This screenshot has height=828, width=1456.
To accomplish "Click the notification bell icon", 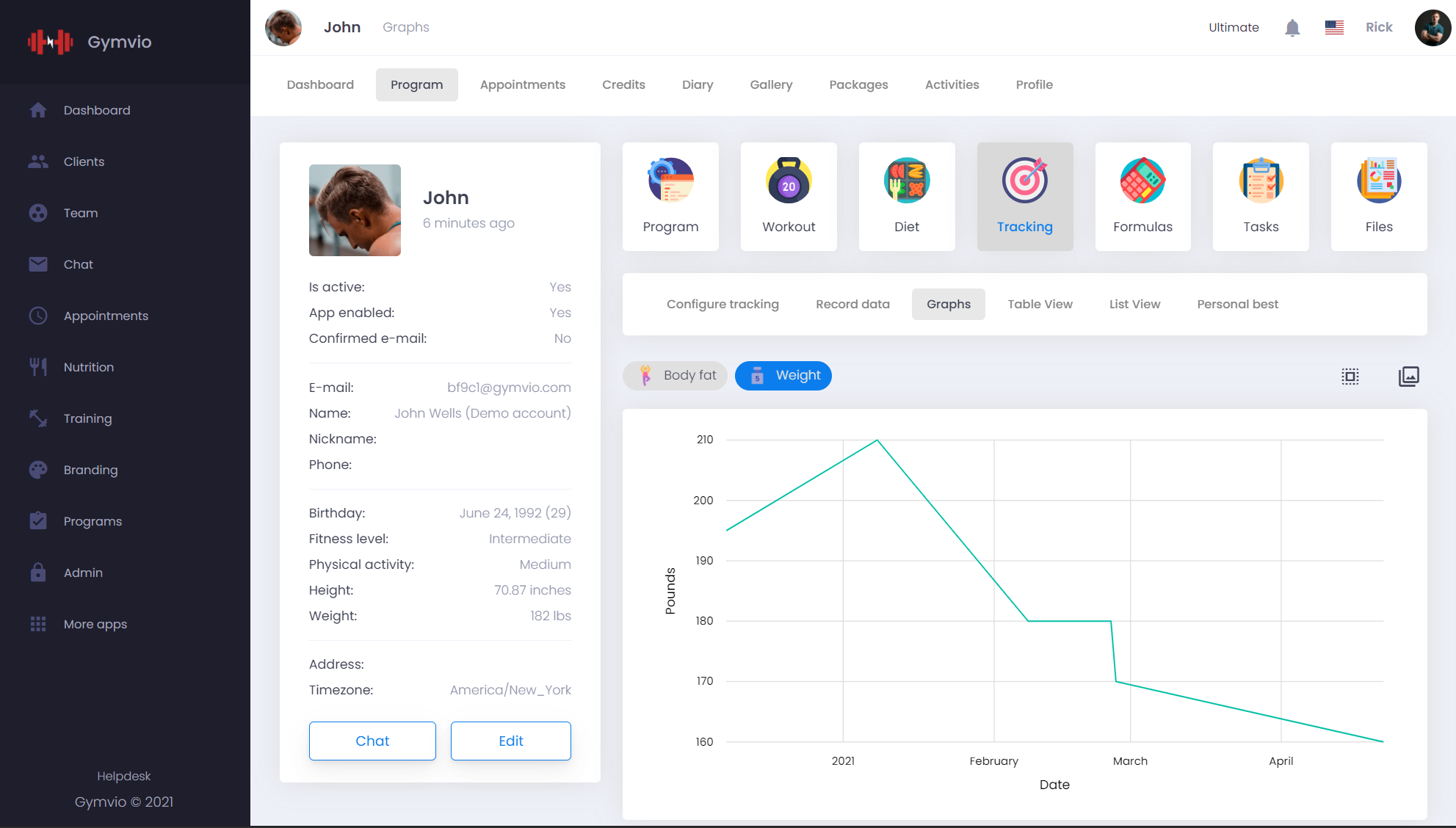I will click(1292, 28).
